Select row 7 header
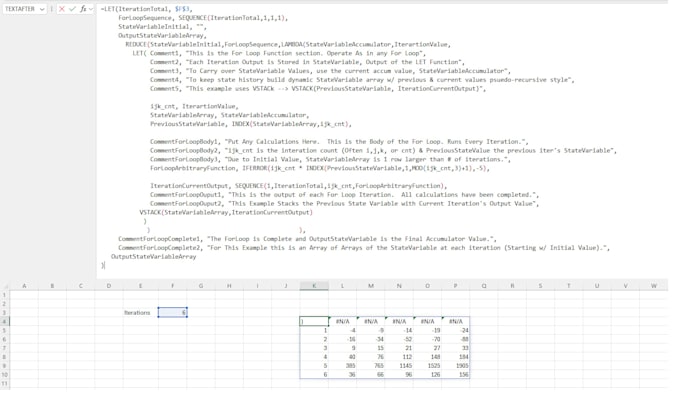680x397 pixels. 5,348
